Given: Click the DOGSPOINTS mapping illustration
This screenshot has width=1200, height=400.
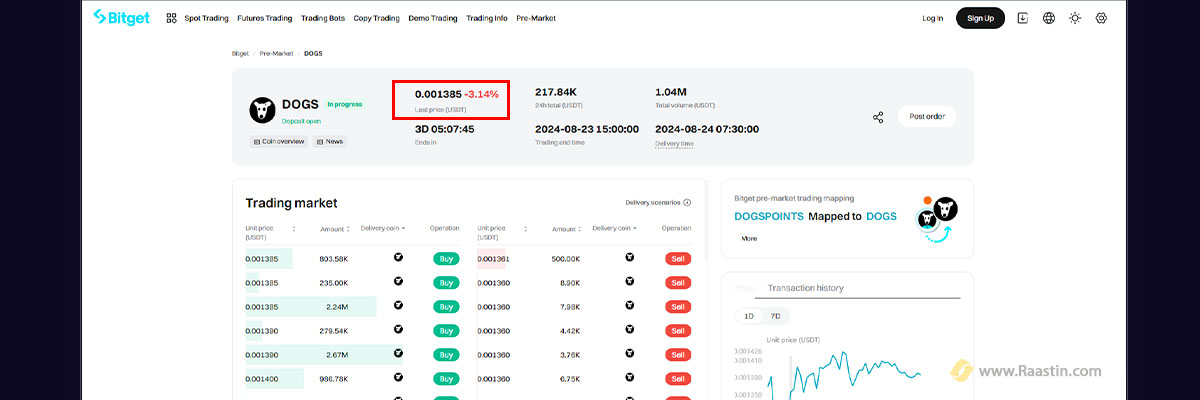Looking at the screenshot, I should pos(937,220).
